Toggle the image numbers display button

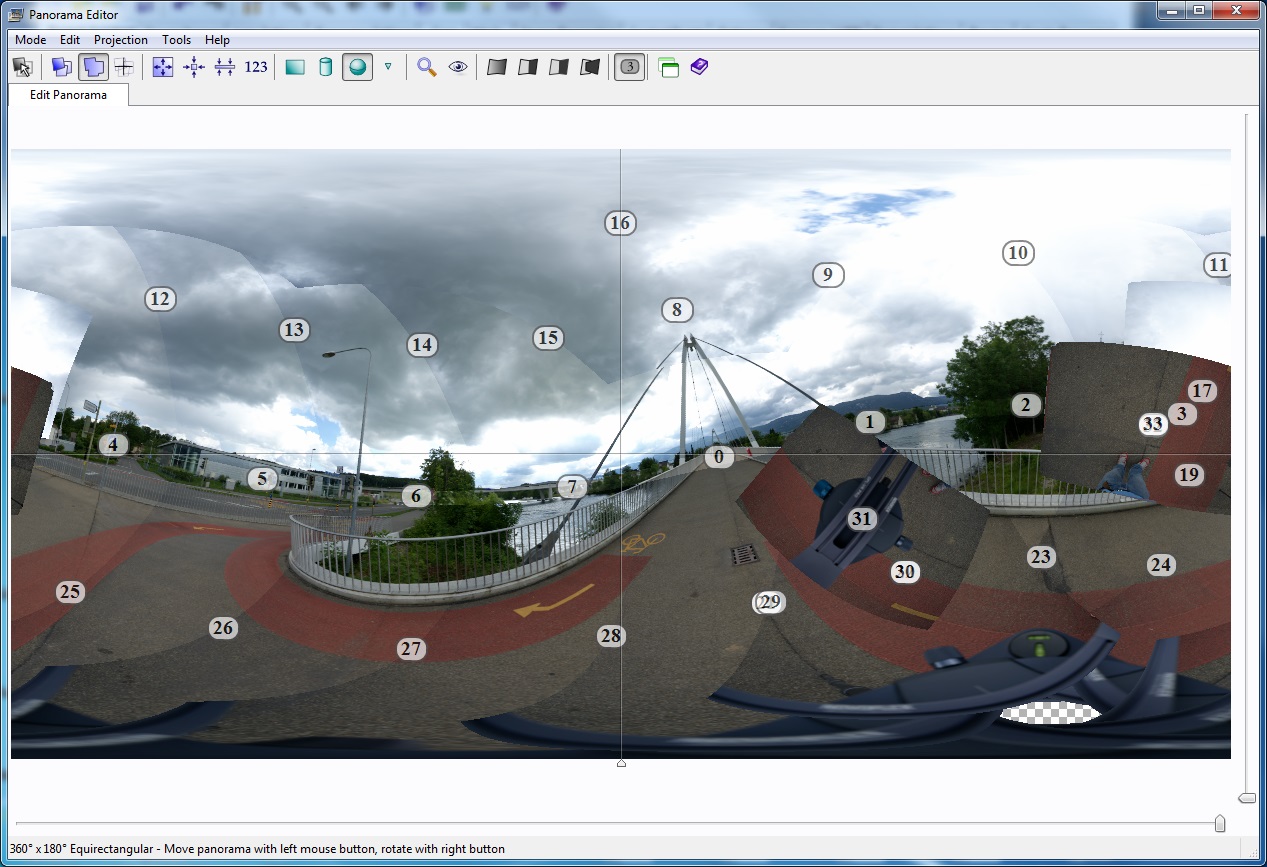(629, 67)
